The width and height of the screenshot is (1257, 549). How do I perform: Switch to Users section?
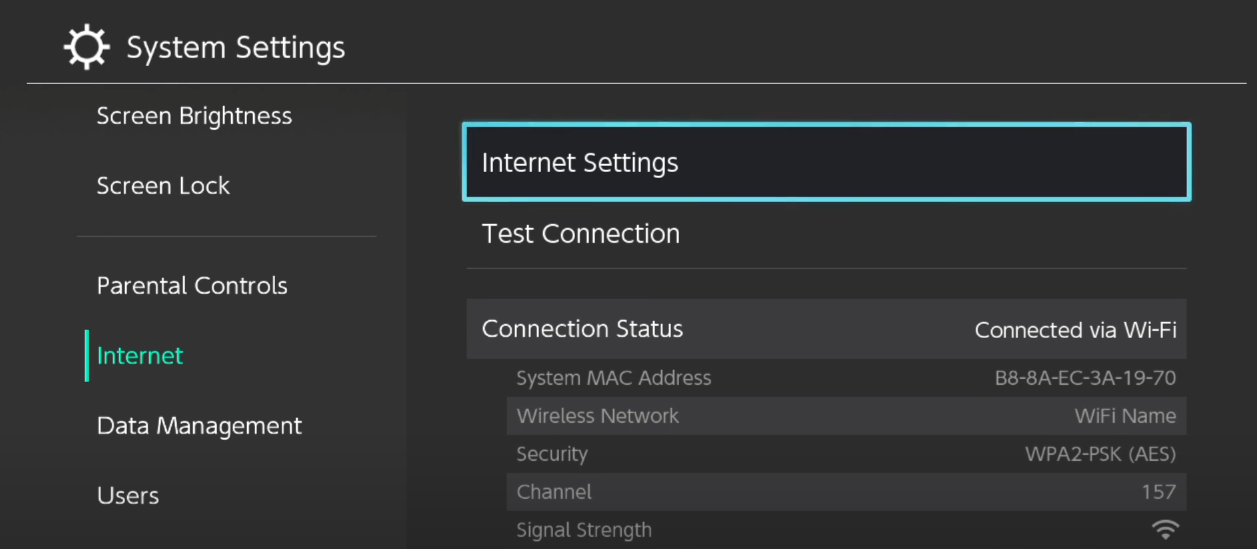click(128, 496)
